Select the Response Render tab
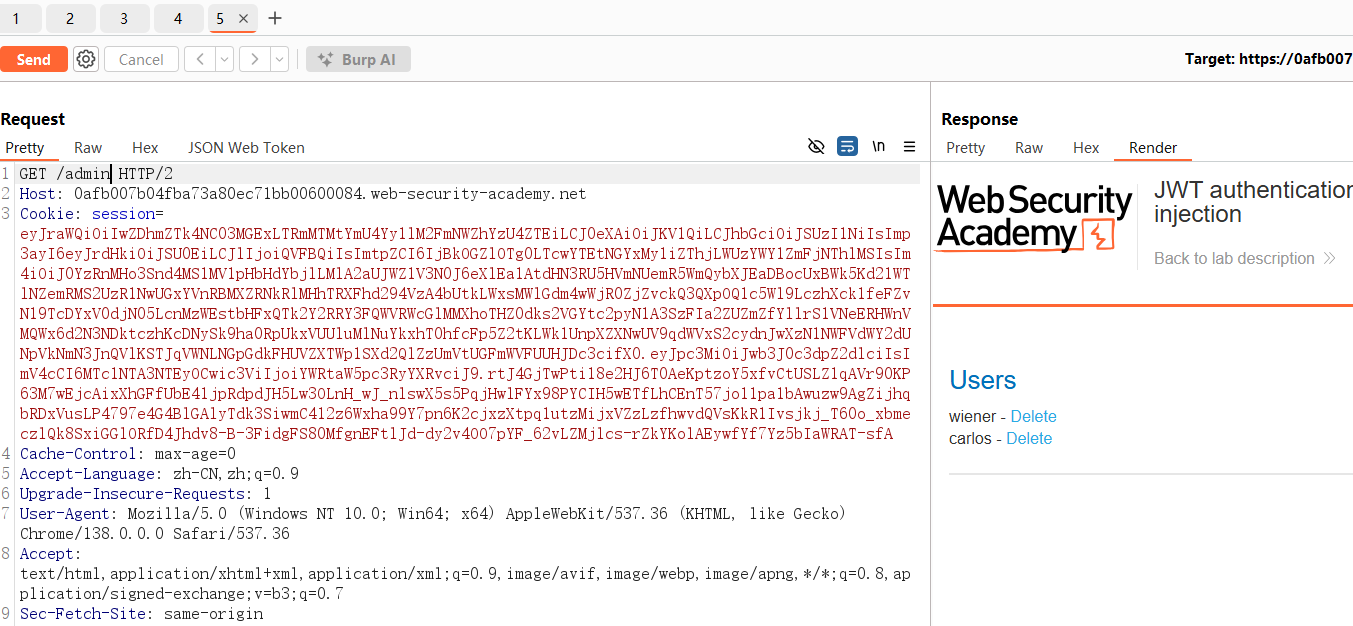The width and height of the screenshot is (1353, 626). (1153, 148)
